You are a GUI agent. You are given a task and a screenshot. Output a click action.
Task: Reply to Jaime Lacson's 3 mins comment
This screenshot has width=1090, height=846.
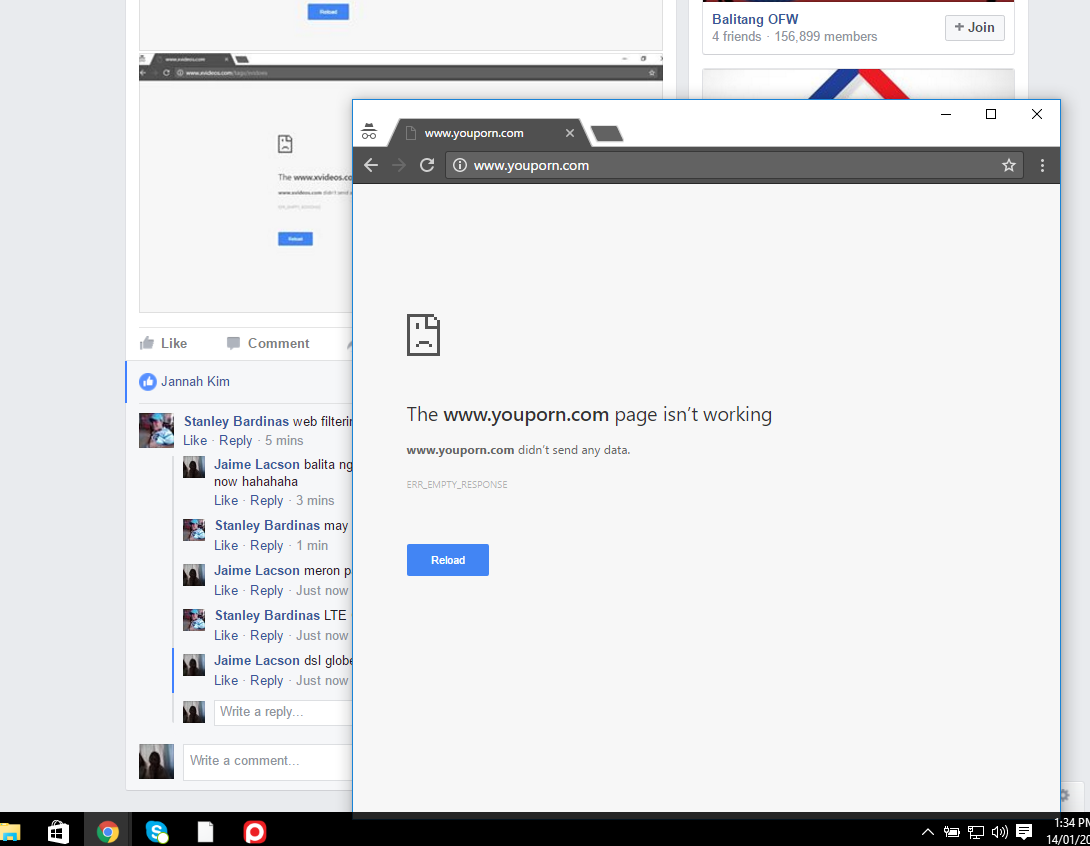click(x=266, y=501)
